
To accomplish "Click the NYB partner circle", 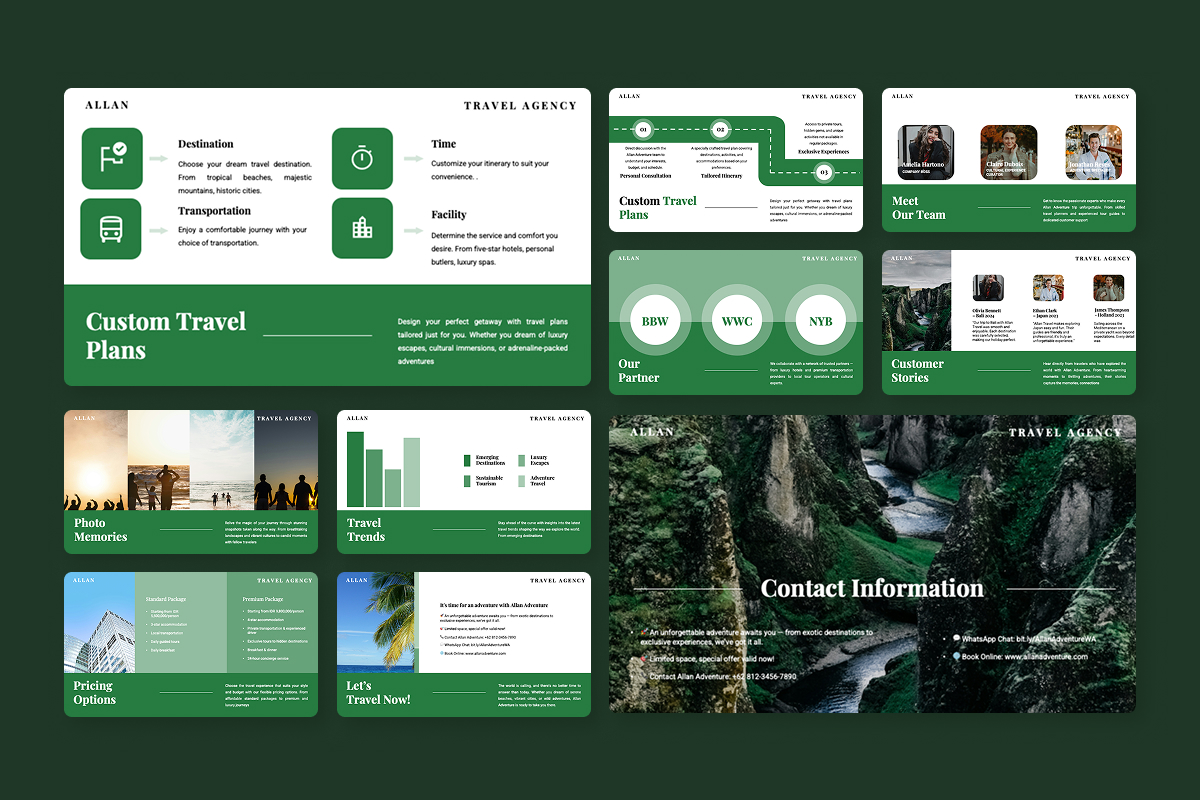I will 820,321.
